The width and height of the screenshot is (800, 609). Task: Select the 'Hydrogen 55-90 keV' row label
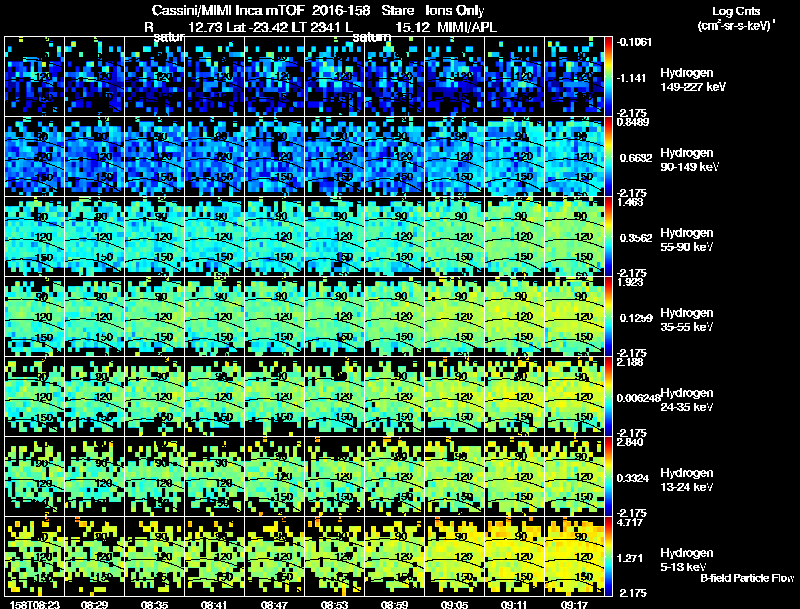pos(687,239)
